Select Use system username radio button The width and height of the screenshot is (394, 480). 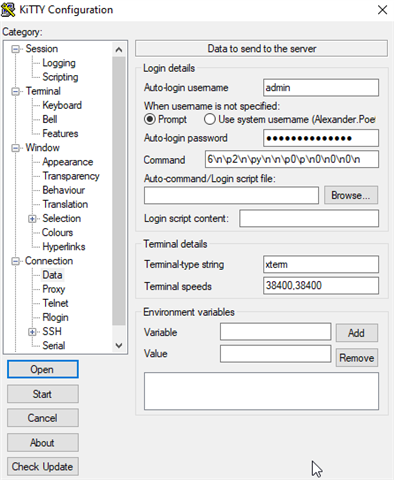point(210,119)
